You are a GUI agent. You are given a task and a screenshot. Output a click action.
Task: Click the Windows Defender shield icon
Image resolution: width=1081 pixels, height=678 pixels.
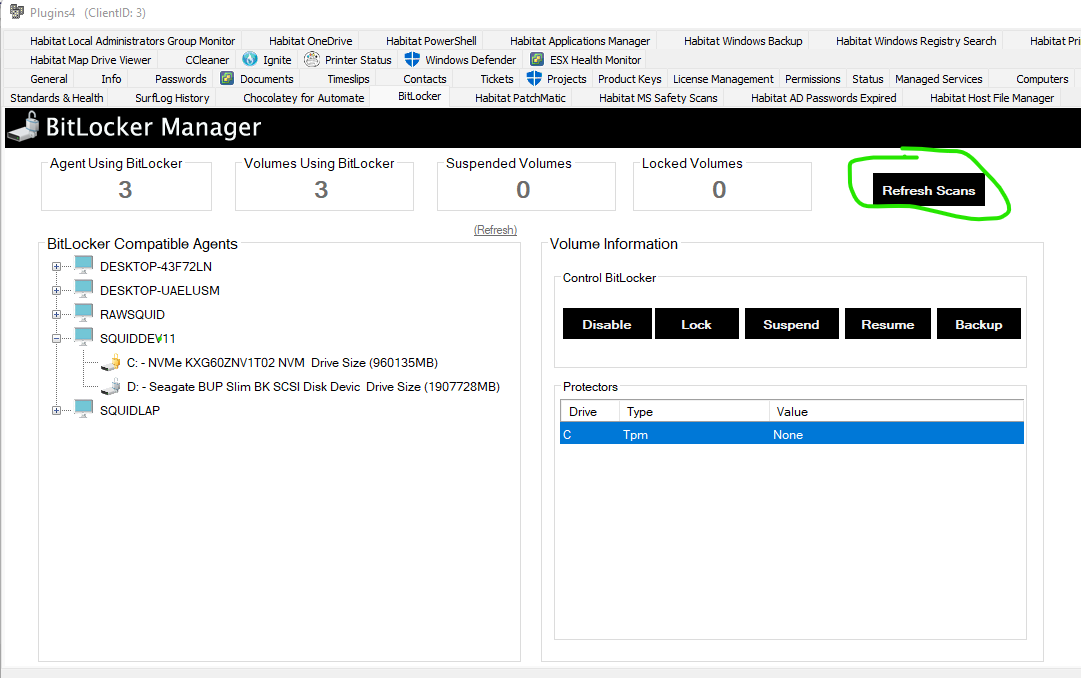pos(413,59)
